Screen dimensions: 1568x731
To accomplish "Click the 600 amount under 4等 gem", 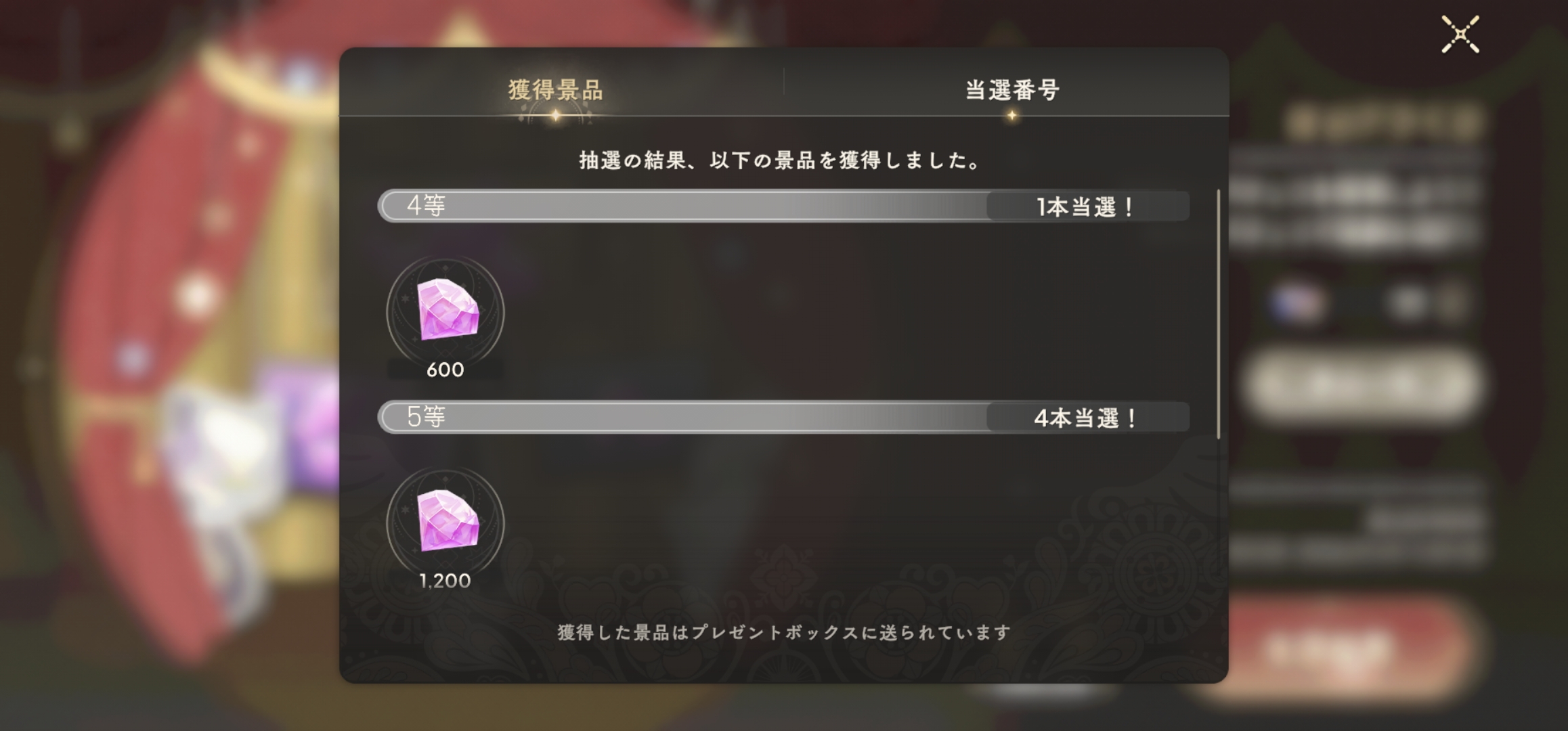I will (445, 370).
